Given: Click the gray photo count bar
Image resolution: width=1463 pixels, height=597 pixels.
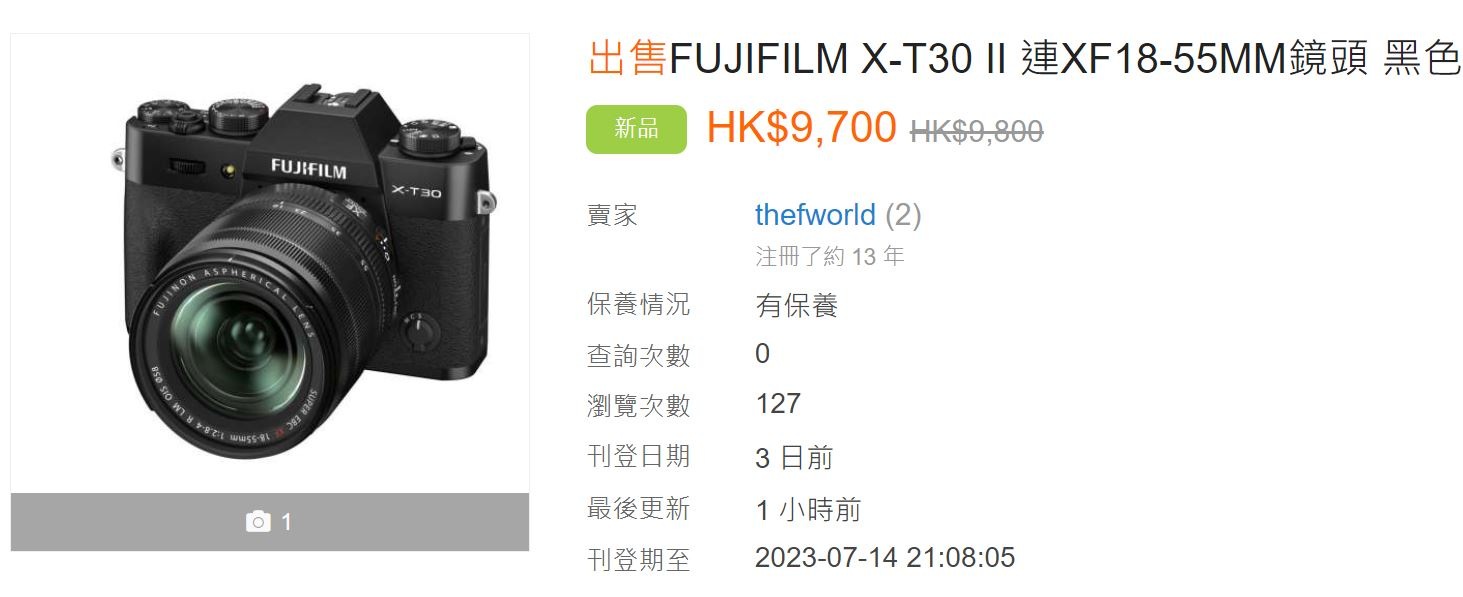Looking at the screenshot, I should 270,522.
